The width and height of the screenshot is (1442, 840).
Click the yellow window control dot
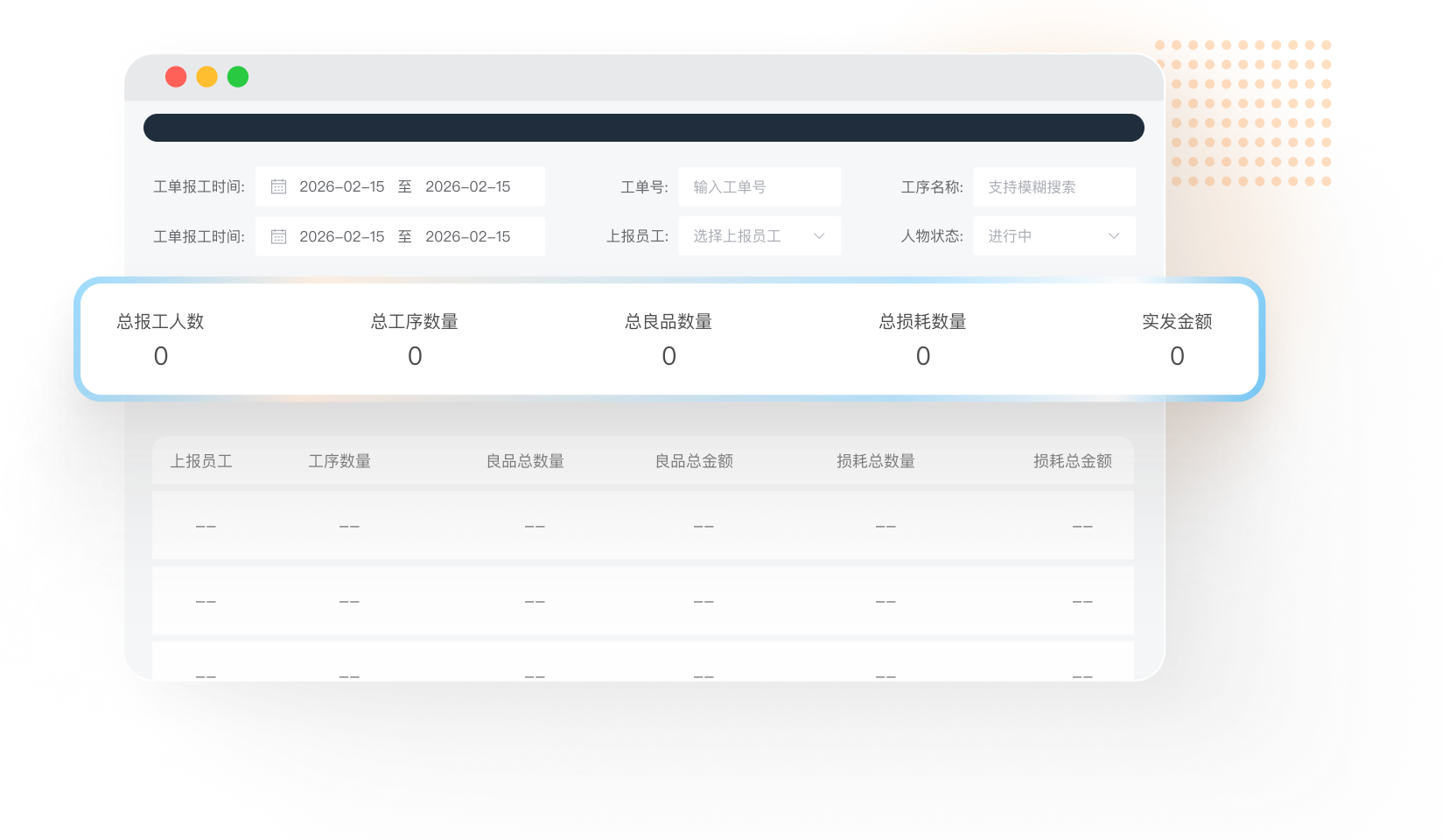pyautogui.click(x=206, y=77)
